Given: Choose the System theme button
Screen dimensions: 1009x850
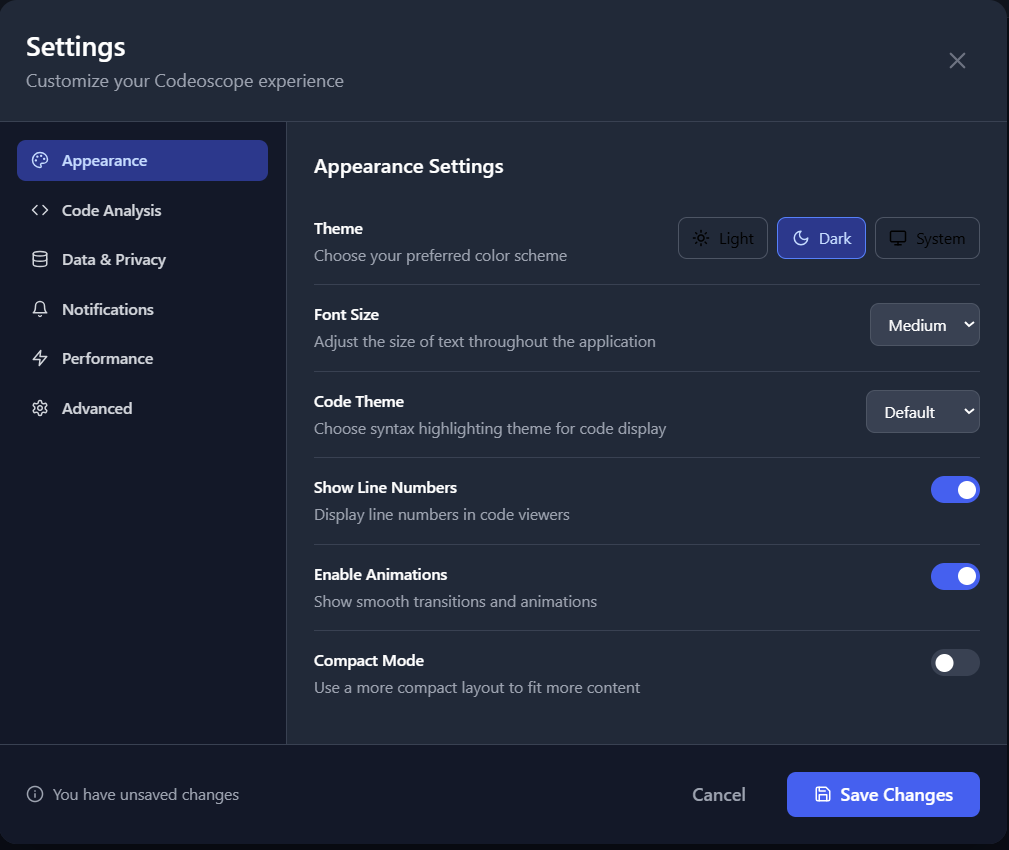Looking at the screenshot, I should [927, 238].
